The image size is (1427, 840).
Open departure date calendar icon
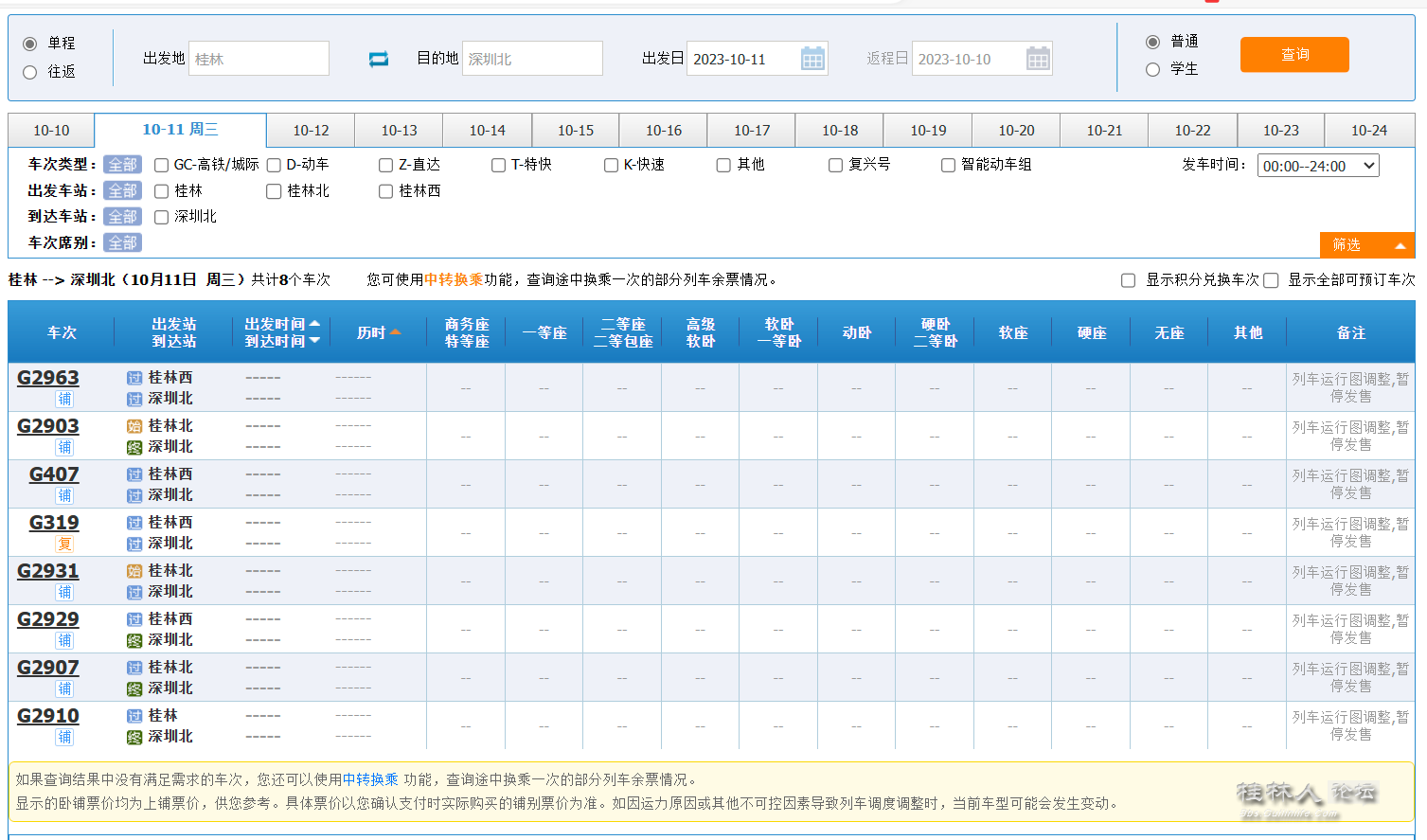pos(812,59)
